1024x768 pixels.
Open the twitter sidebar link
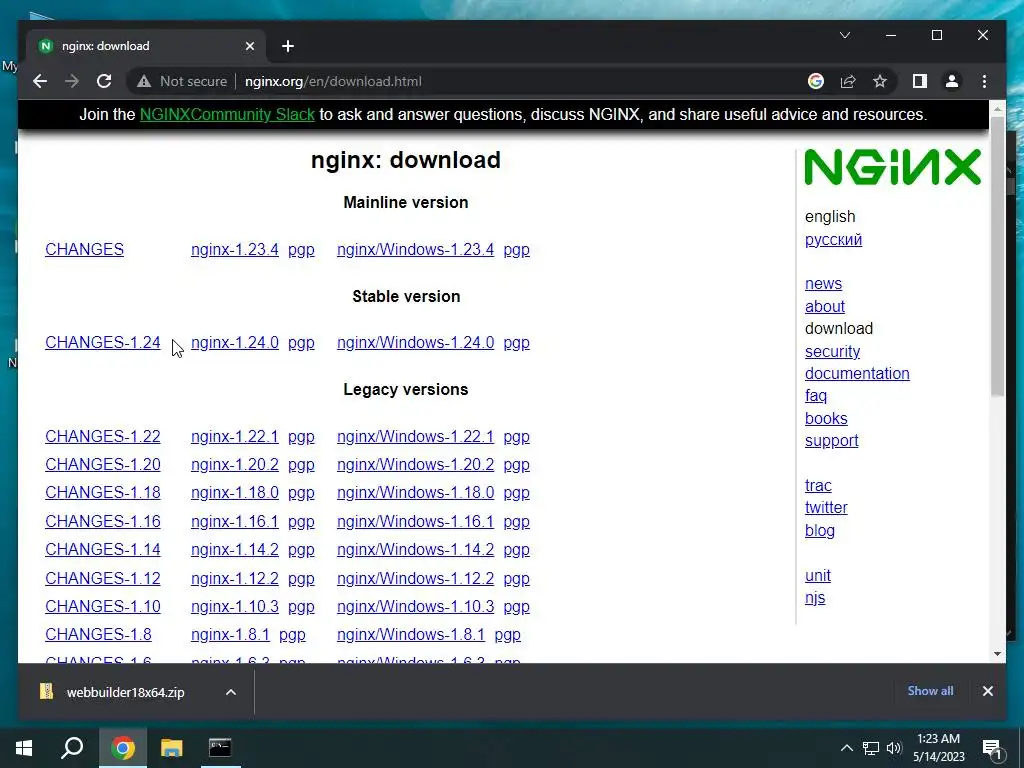click(826, 507)
